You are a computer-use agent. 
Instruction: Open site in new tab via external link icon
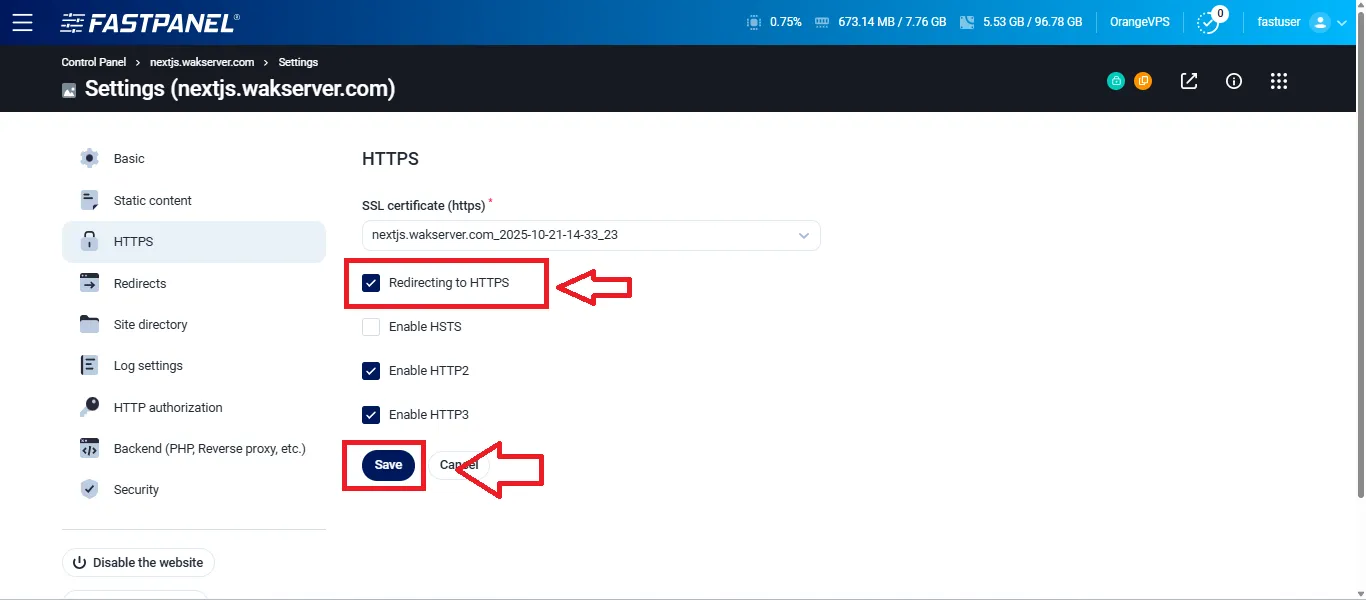point(1188,81)
